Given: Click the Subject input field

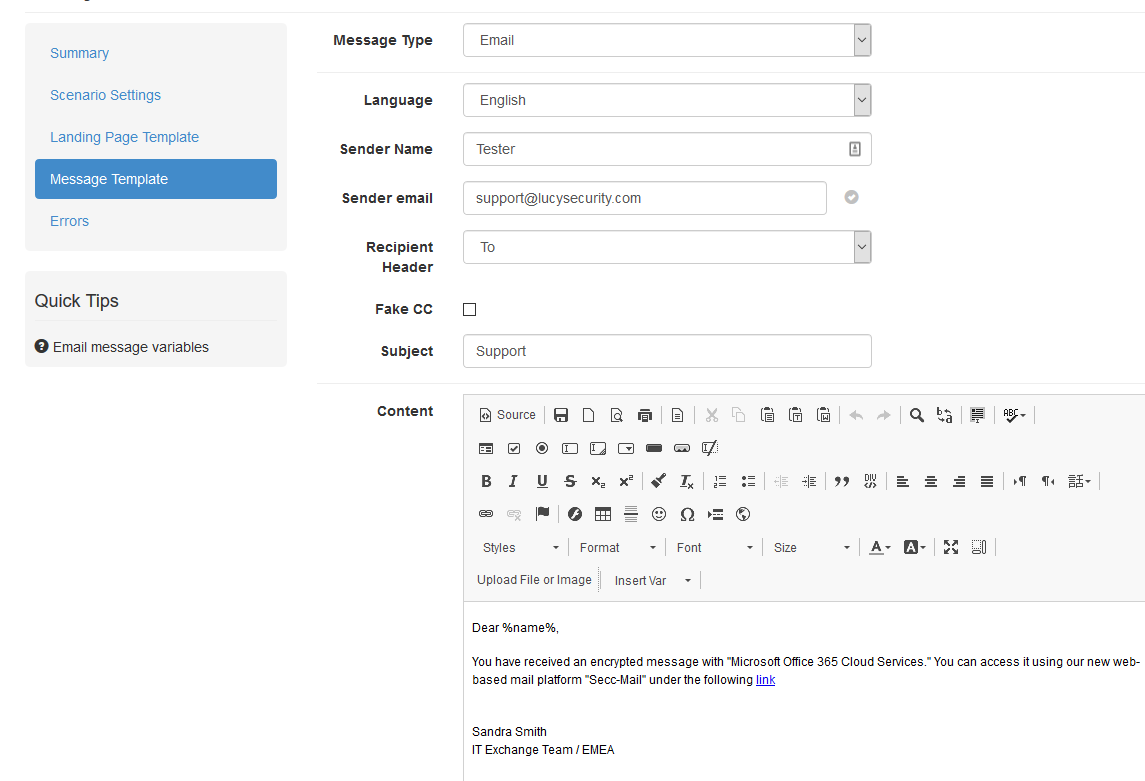Looking at the screenshot, I should [667, 351].
